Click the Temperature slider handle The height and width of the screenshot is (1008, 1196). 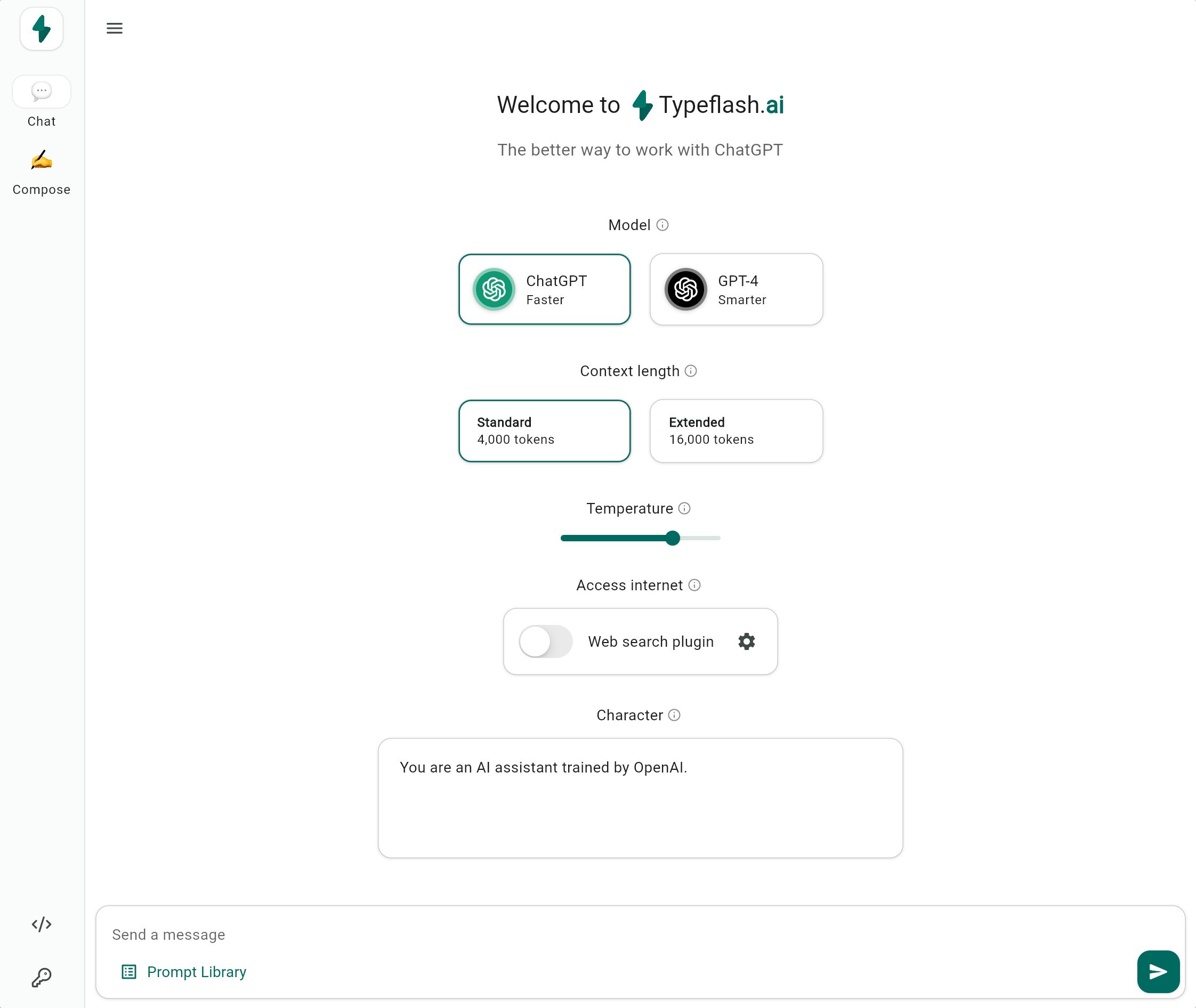point(673,538)
